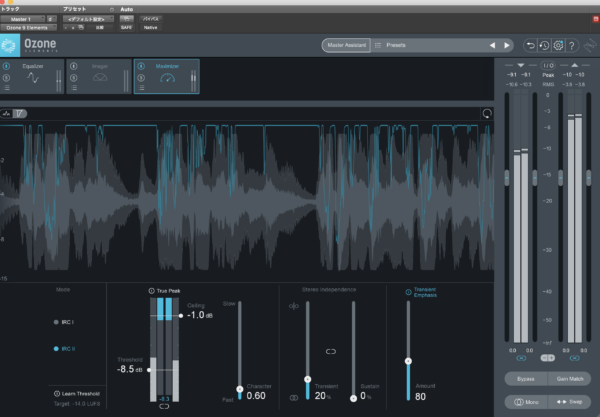Toggle input gain link icon
This screenshot has width=600, height=417.
coord(521,358)
